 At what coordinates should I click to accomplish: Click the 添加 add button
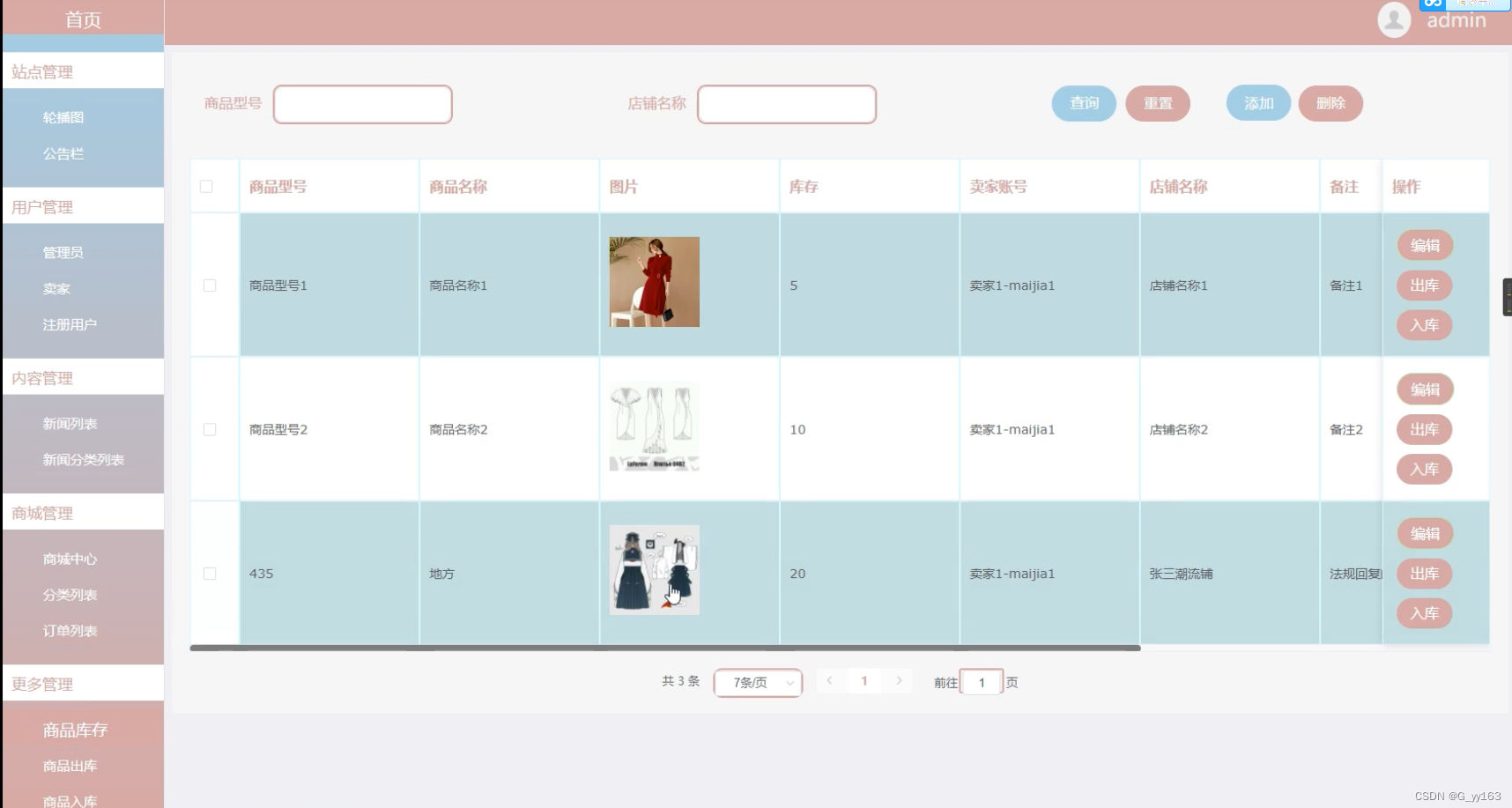point(1258,103)
